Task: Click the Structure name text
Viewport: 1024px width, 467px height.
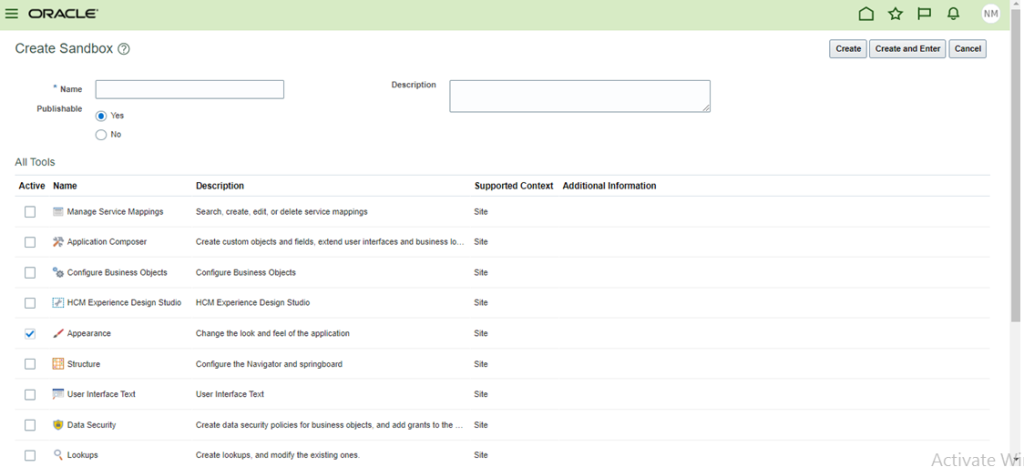Action: coord(84,364)
